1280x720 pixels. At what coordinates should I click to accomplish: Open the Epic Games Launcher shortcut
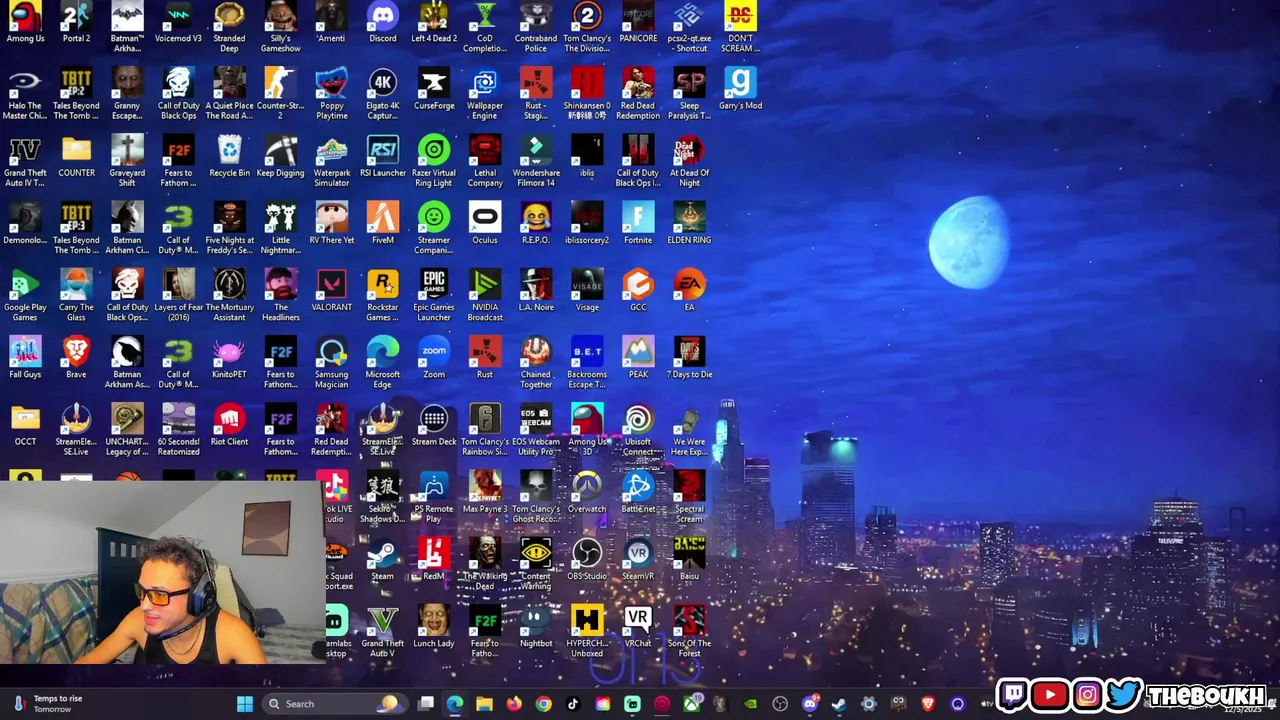tap(434, 296)
